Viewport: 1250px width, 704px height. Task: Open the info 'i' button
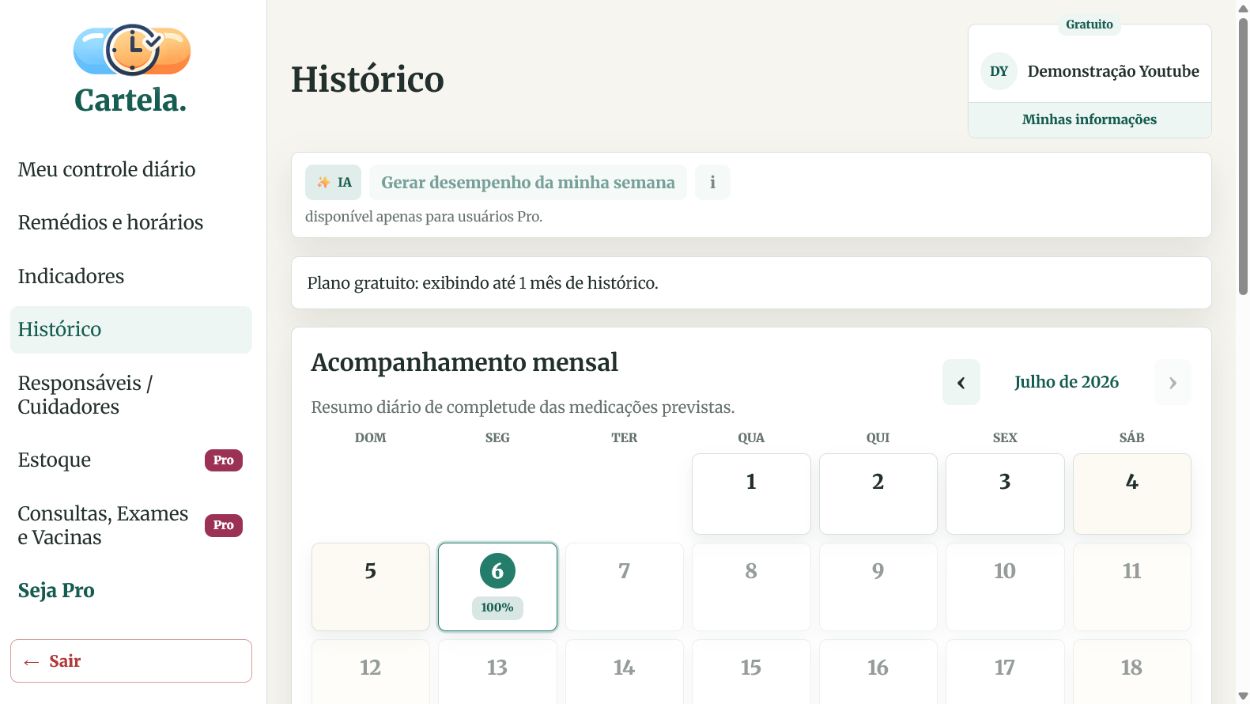point(712,182)
